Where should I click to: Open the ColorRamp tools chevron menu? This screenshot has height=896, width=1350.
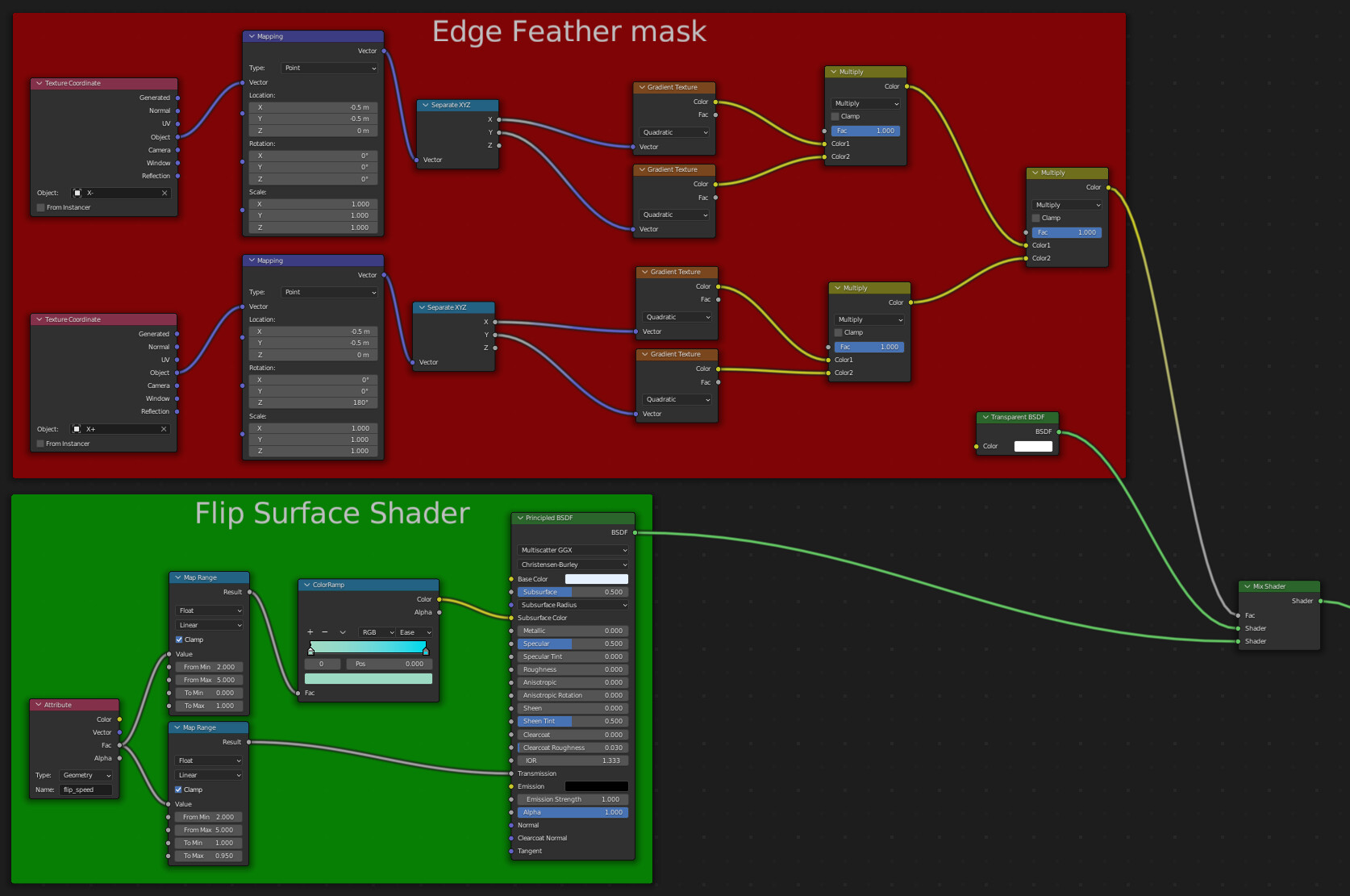point(343,632)
